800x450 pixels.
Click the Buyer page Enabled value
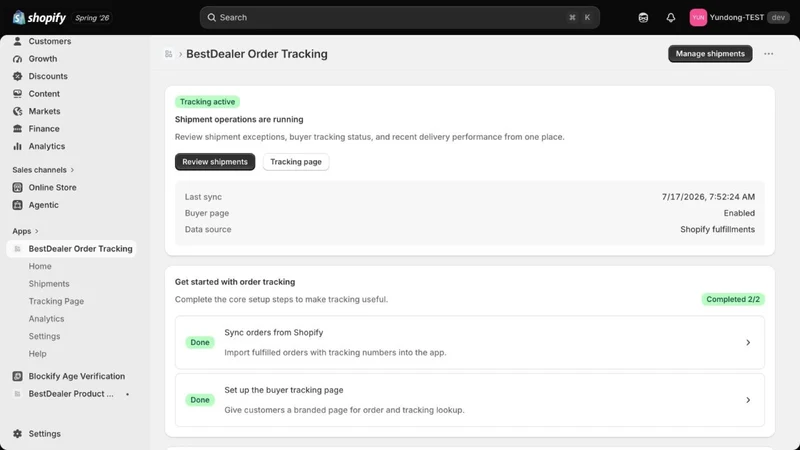[739, 213]
